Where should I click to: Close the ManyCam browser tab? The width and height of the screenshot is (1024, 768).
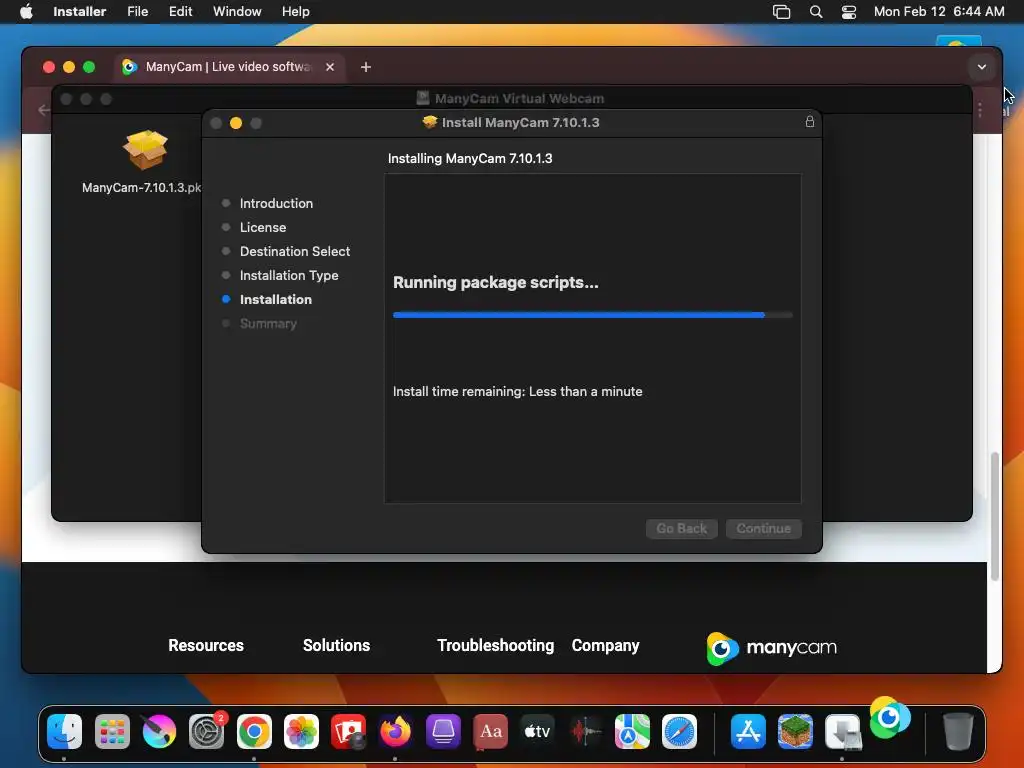point(330,67)
